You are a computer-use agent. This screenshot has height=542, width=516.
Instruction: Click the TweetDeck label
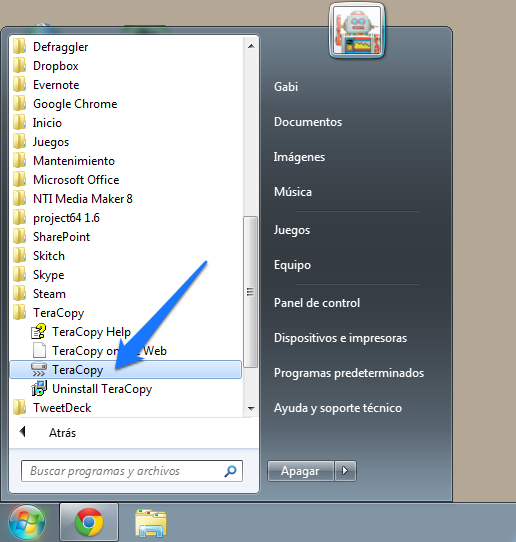(62, 408)
